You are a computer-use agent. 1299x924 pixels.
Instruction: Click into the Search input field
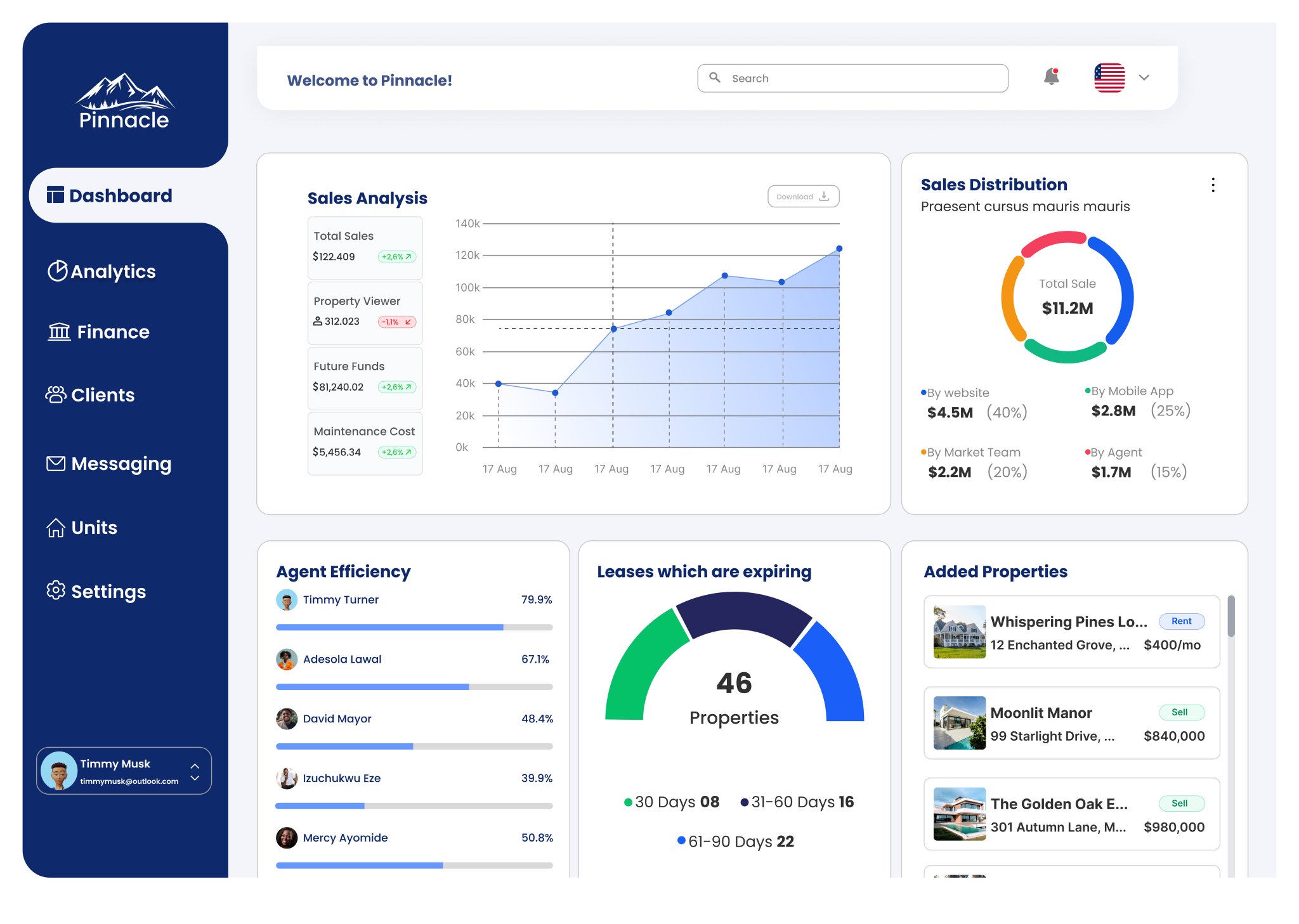click(863, 78)
